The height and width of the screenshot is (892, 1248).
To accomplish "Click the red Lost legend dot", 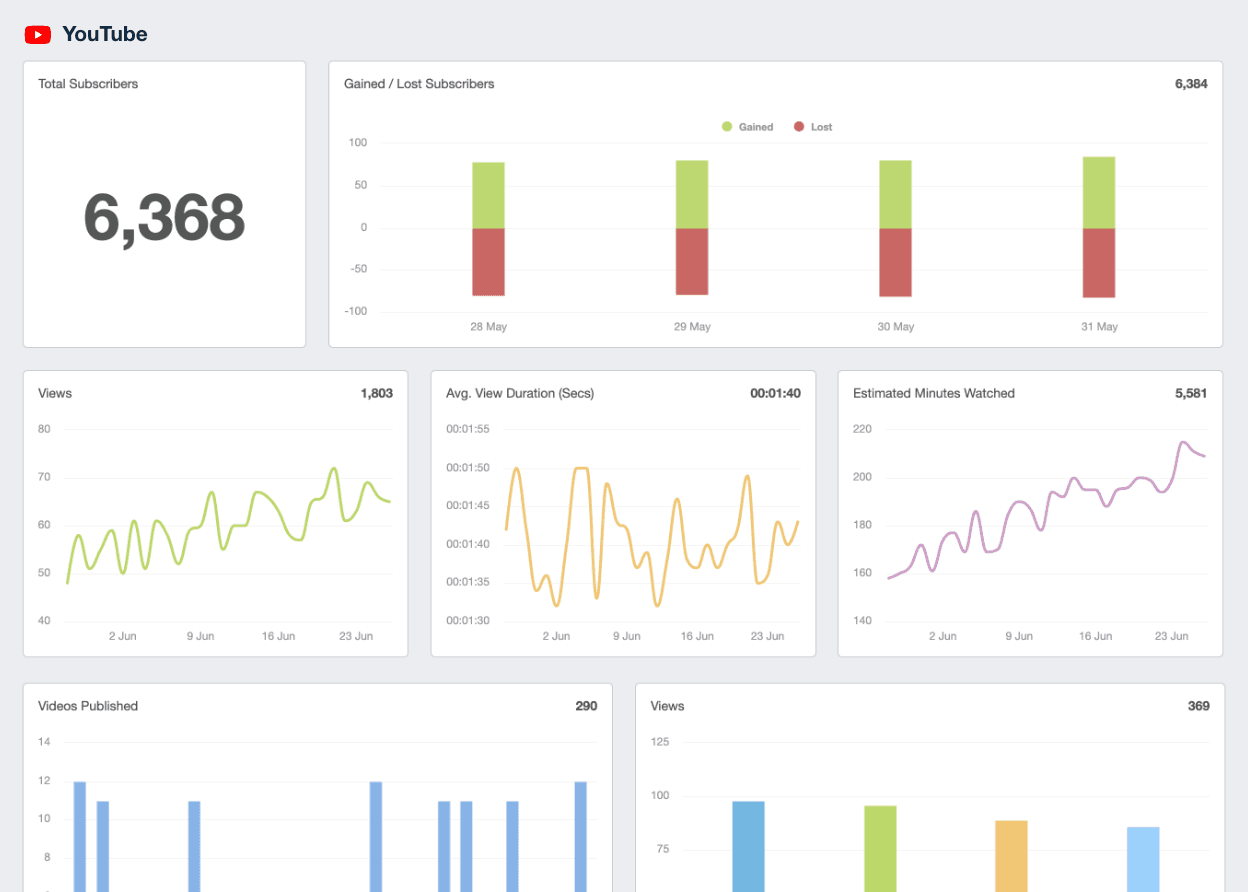I will tap(797, 127).
